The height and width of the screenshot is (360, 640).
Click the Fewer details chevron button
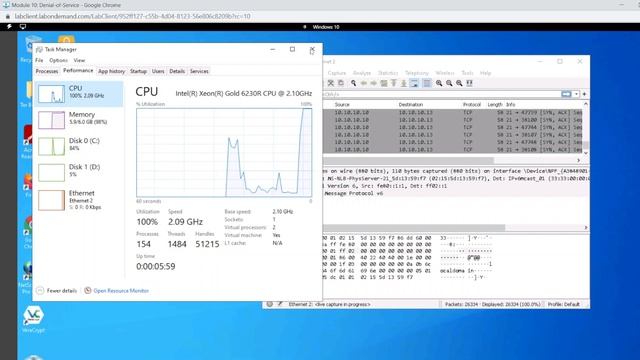point(40,291)
